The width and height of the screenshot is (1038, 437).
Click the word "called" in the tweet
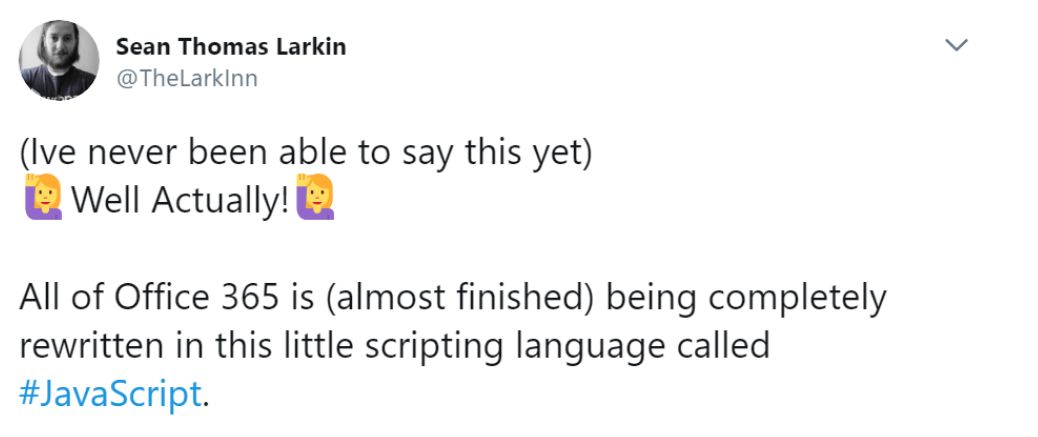tap(721, 346)
